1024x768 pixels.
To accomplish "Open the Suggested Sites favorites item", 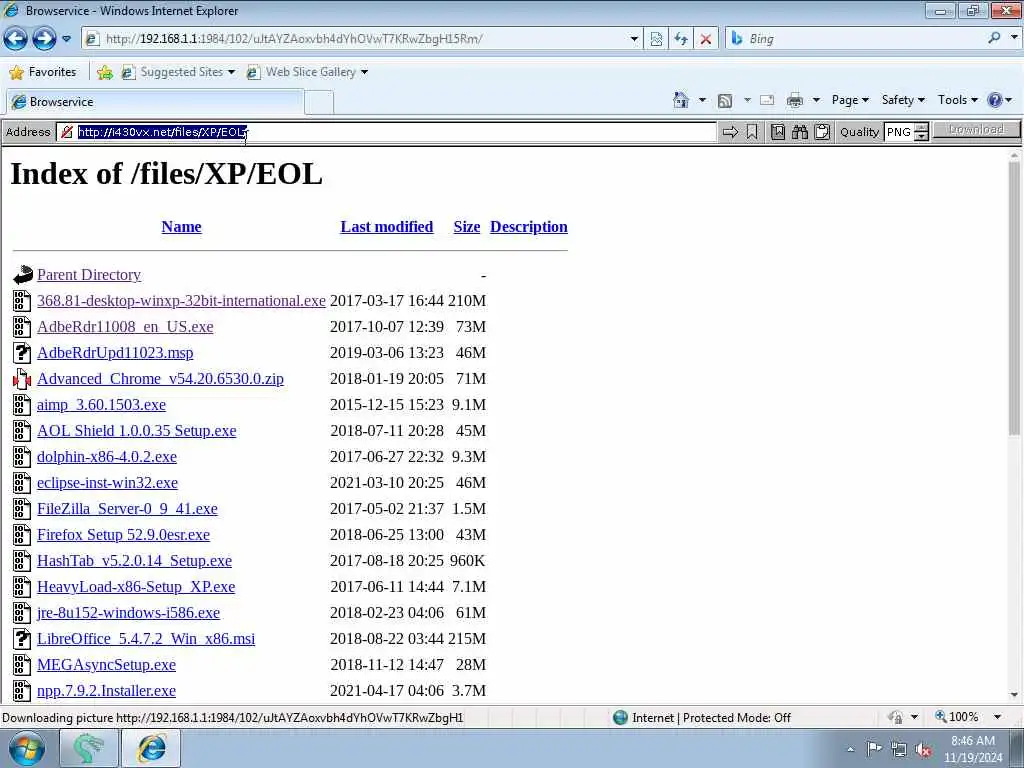I will tap(178, 72).
